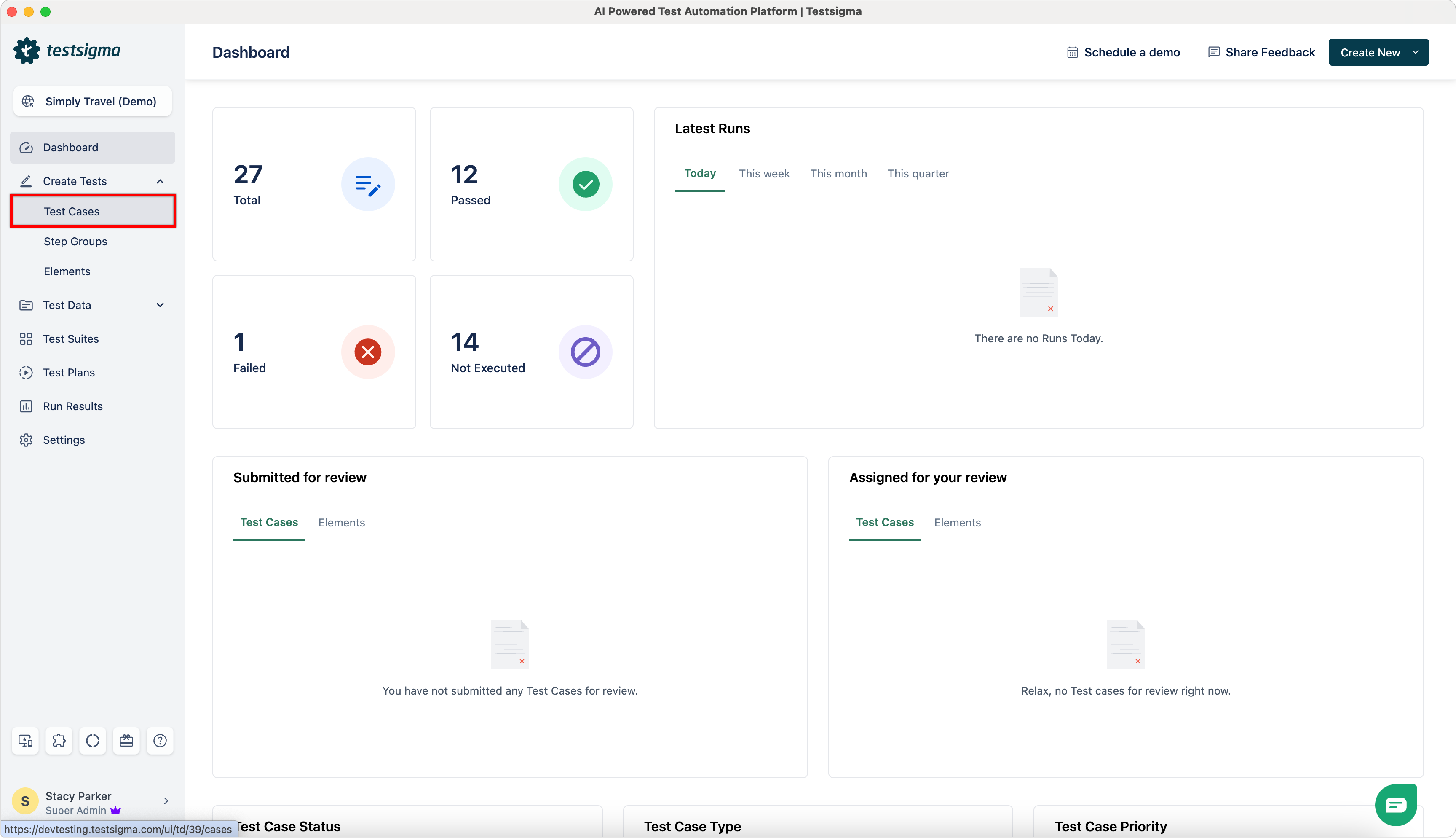Expand the Test Data section

[x=160, y=305]
